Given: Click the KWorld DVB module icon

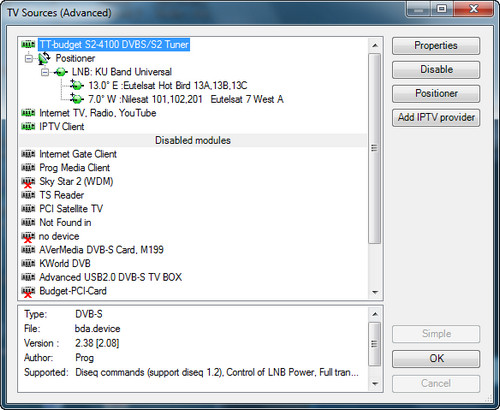Looking at the screenshot, I should (28, 263).
